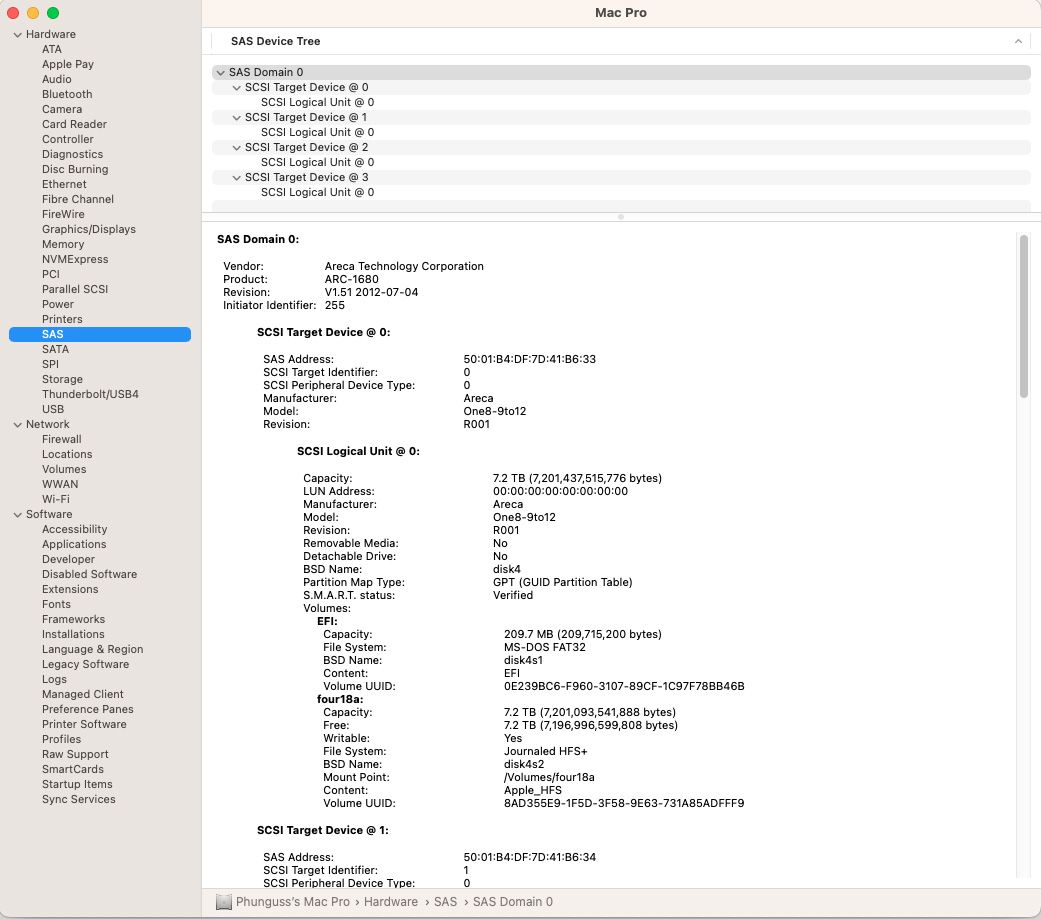Open Legacy Software in the sidebar

[x=86, y=664]
